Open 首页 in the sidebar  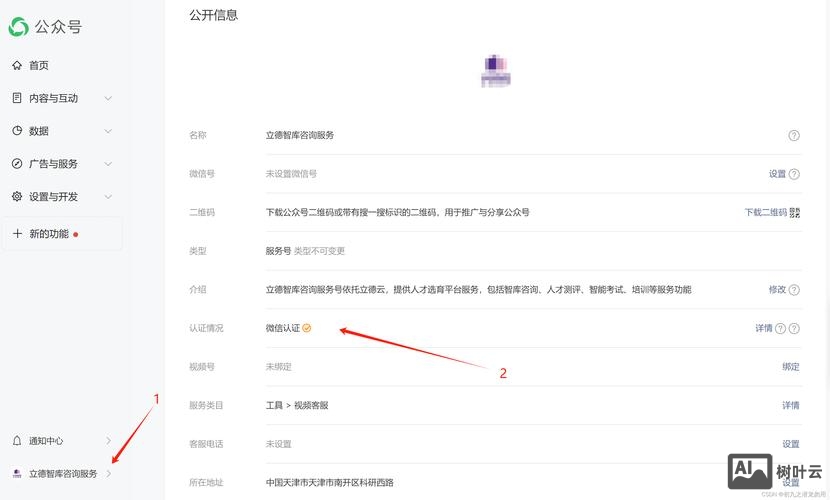click(x=39, y=65)
